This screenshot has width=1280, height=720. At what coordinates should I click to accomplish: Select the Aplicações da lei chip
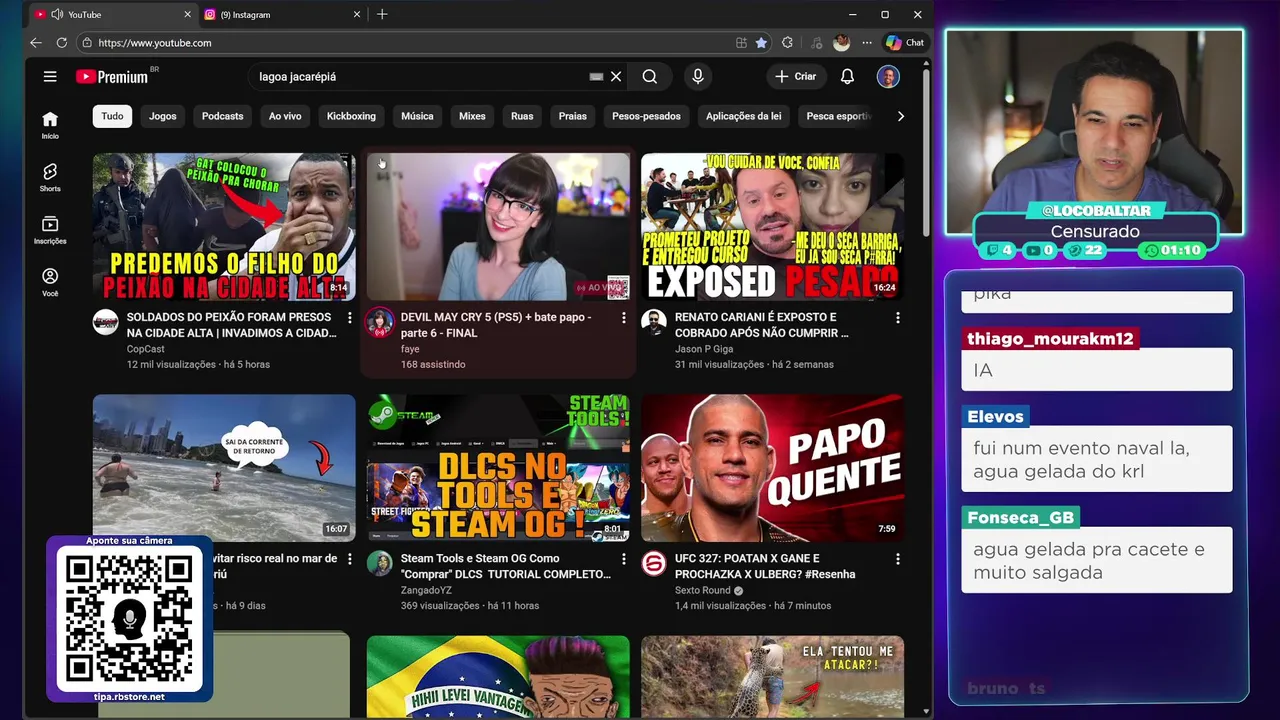[x=743, y=116]
